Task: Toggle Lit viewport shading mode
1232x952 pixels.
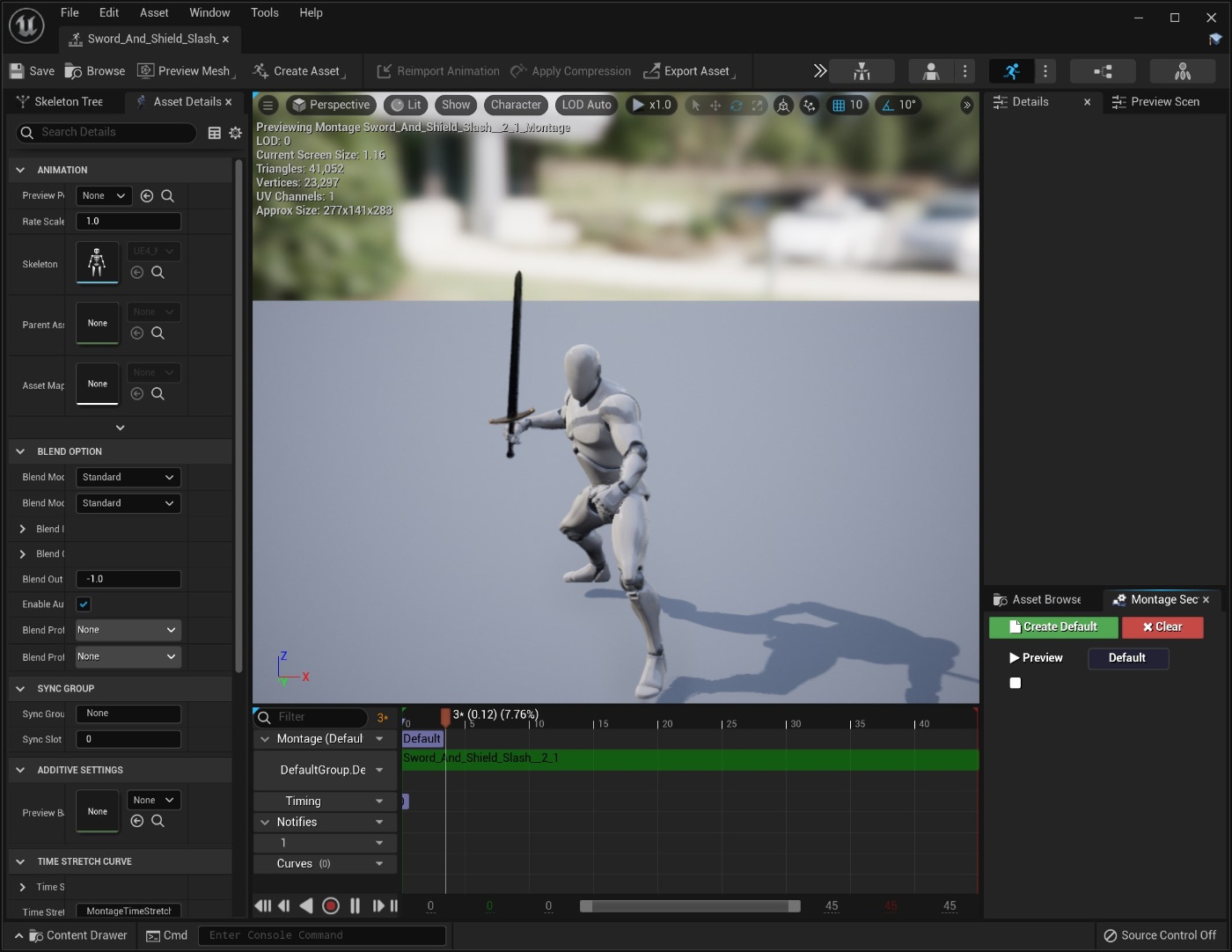Action: pyautogui.click(x=406, y=105)
